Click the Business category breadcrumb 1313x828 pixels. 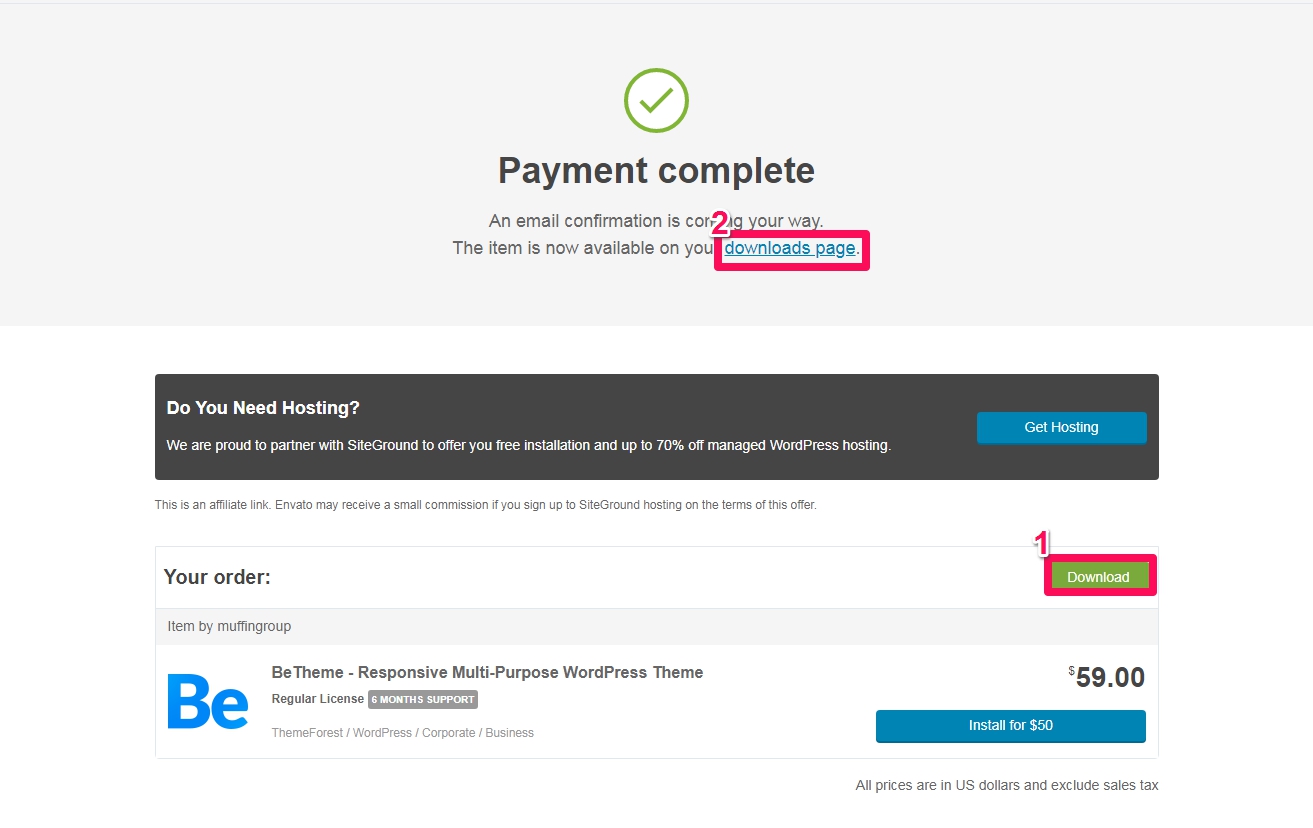(510, 733)
